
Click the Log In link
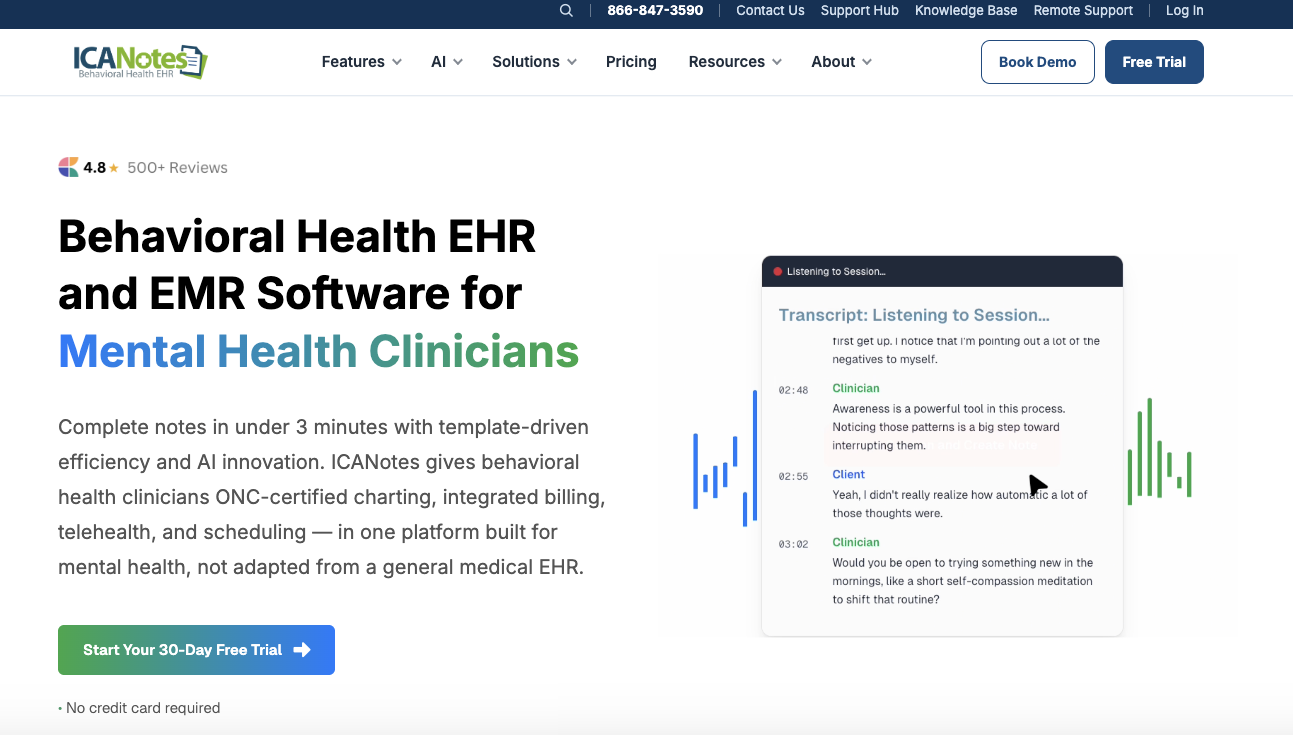pos(1184,11)
